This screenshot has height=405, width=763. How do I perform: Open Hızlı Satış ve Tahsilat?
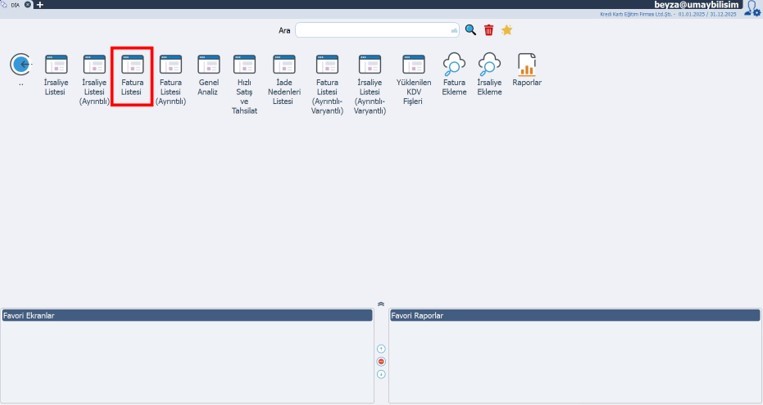coord(245,65)
